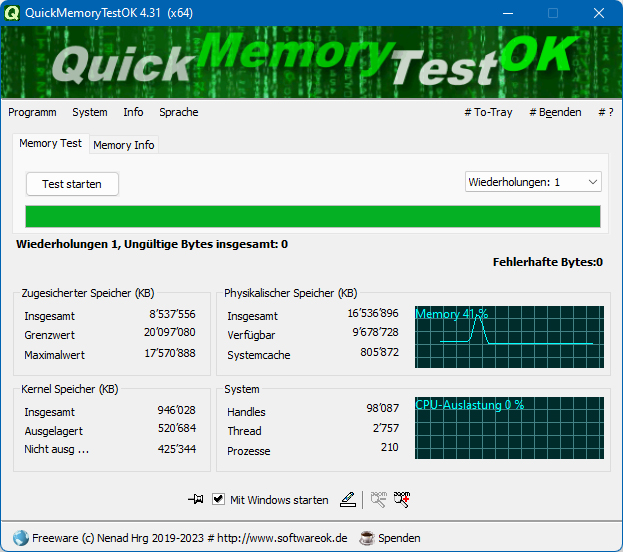623x552 pixels.
Task: Click the Grenzwert label
Action: (x=50, y=335)
